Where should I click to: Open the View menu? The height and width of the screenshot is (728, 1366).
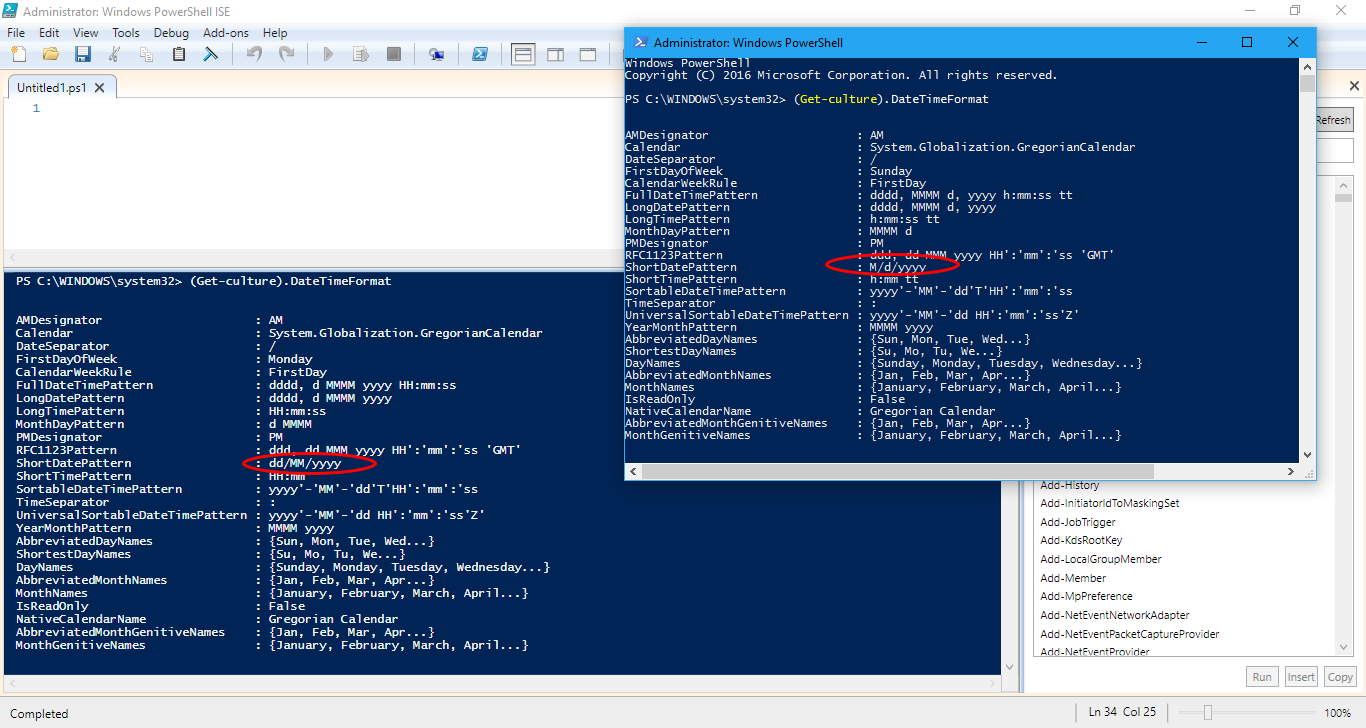[x=86, y=33]
